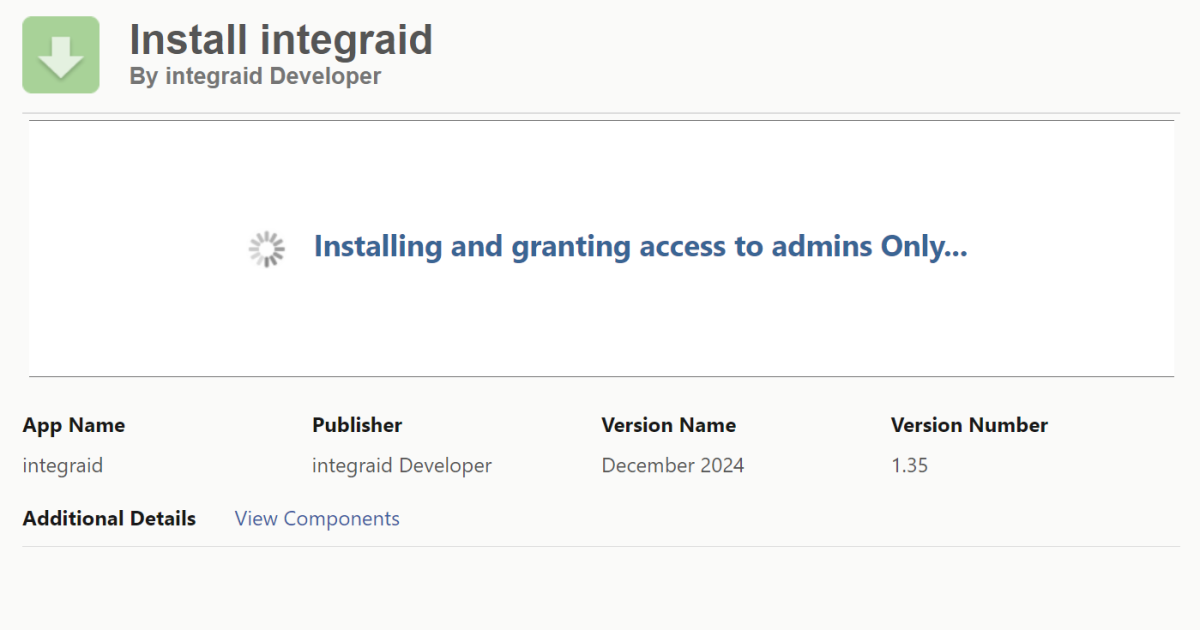Click the loading spinner icon

(267, 249)
